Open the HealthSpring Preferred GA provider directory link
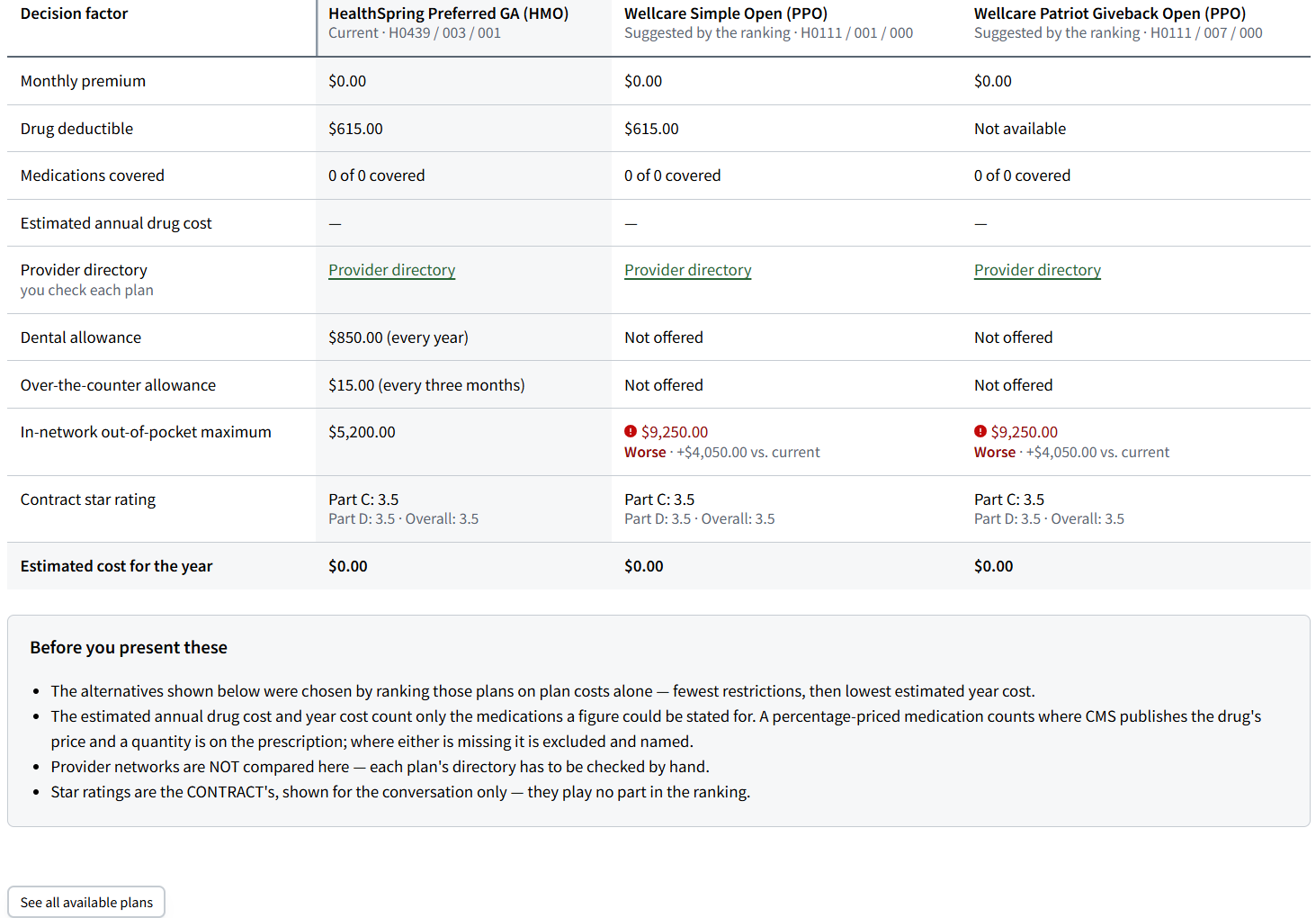This screenshot has width=1316, height=918. coord(392,270)
